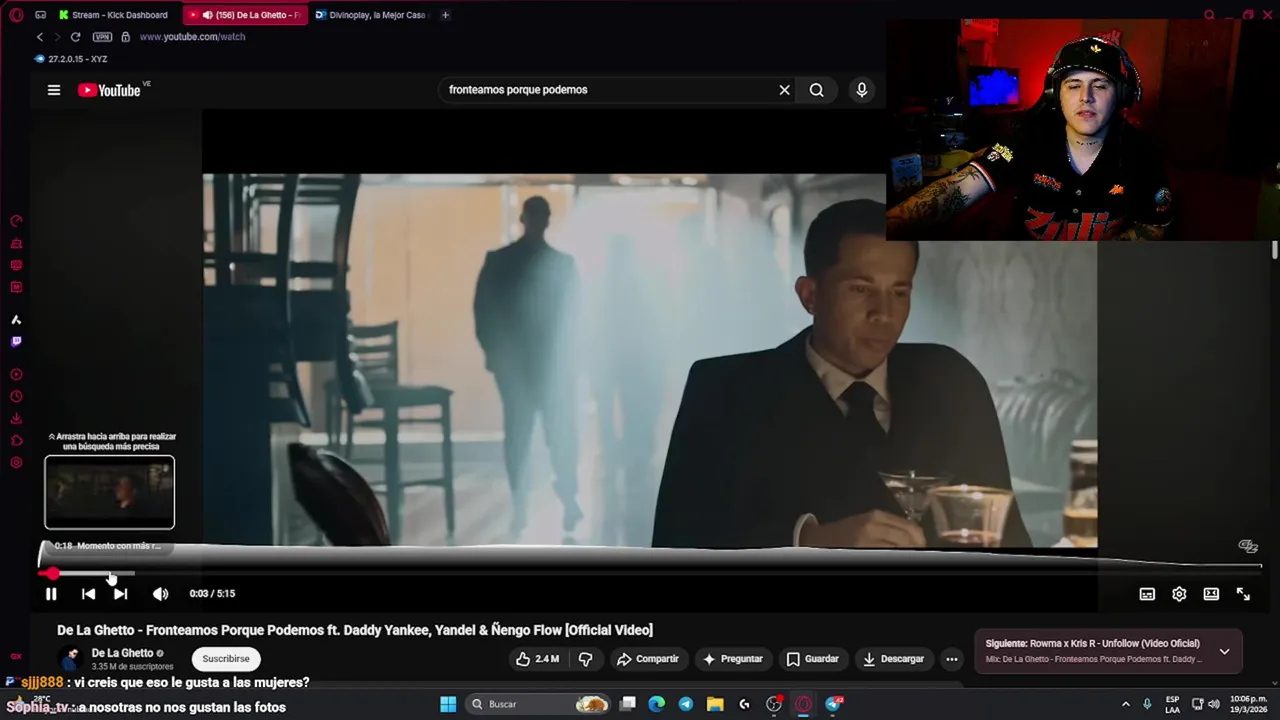
Task: Subscribe with the Suscribirse button
Action: pyautogui.click(x=226, y=659)
